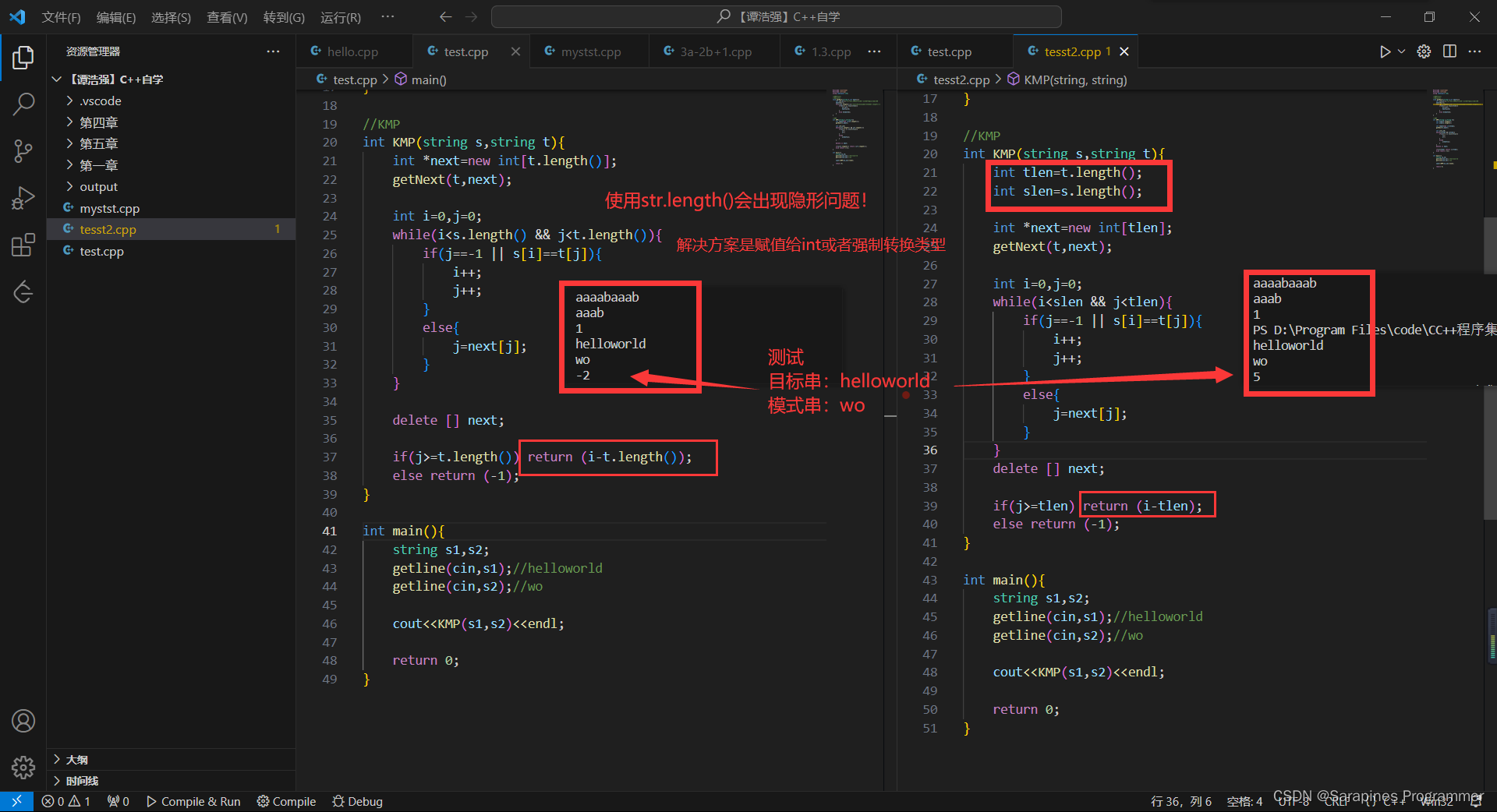Split the editor using the split icon
This screenshot has width=1497, height=812.
click(1449, 51)
